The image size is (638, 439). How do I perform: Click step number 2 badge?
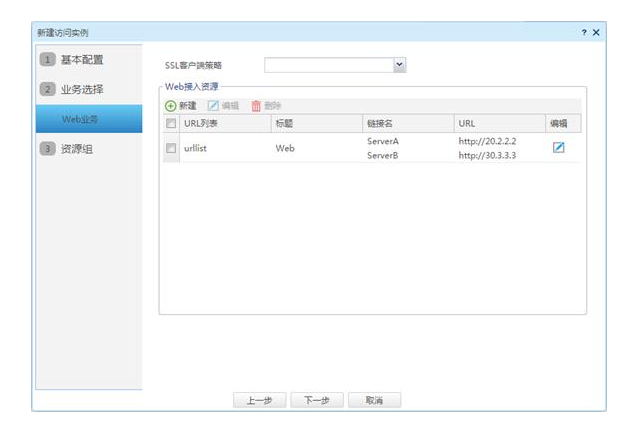(x=48, y=89)
